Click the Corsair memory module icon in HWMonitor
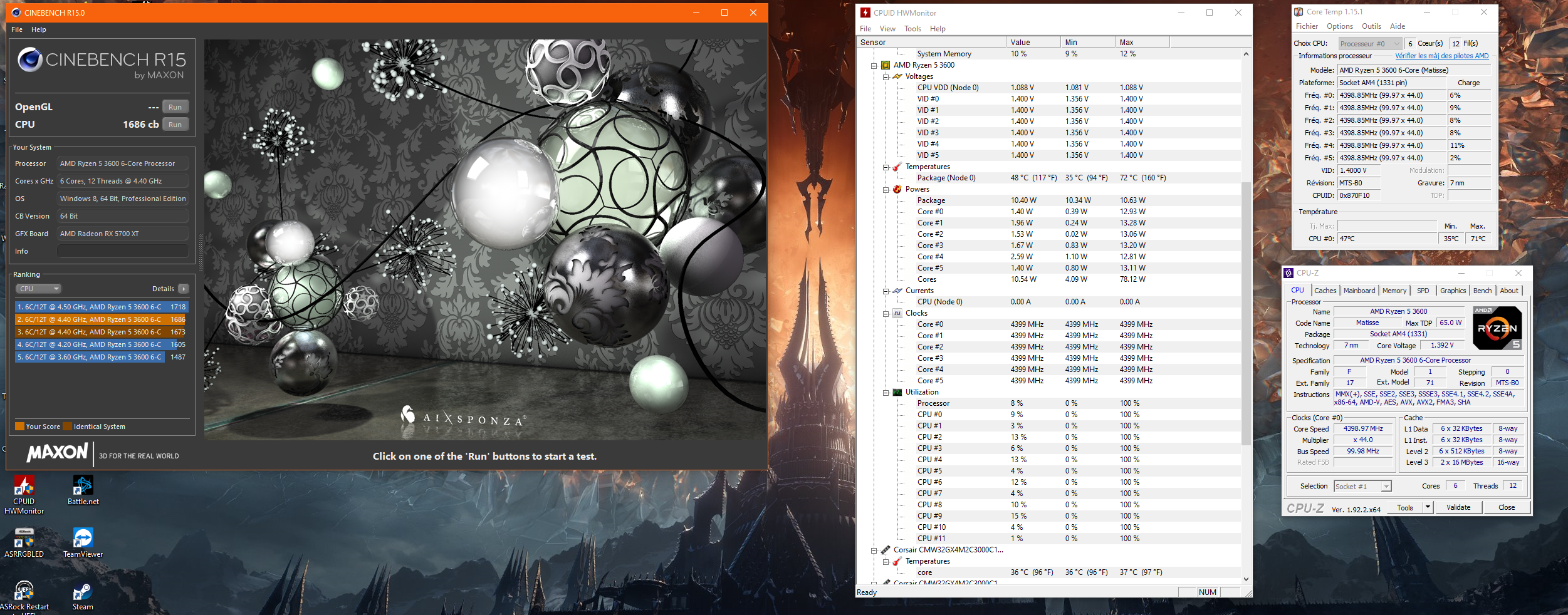The width and height of the screenshot is (1568, 615). pyautogui.click(x=886, y=550)
